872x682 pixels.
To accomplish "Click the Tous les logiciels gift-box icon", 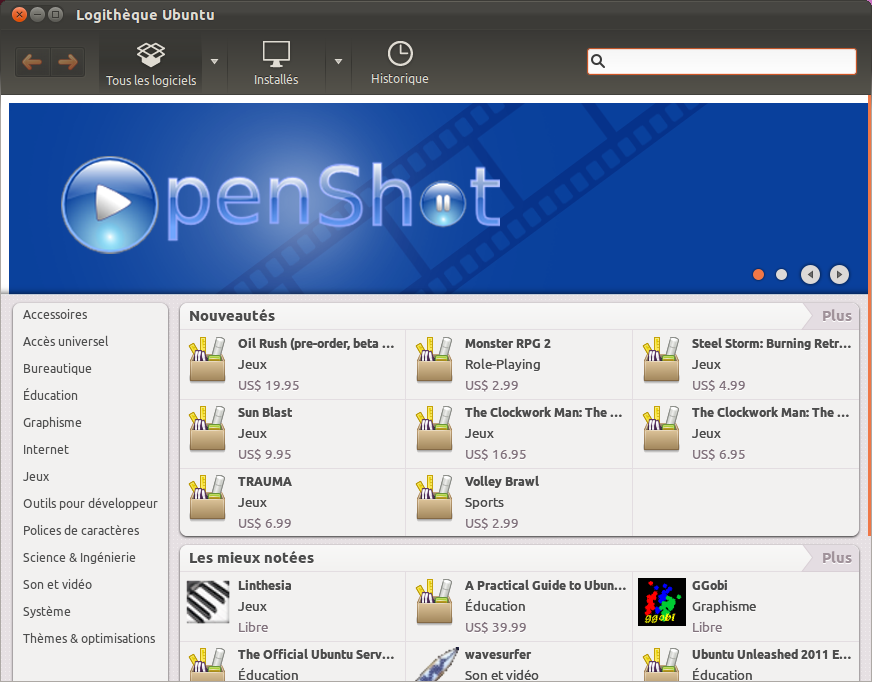I will [x=150, y=53].
